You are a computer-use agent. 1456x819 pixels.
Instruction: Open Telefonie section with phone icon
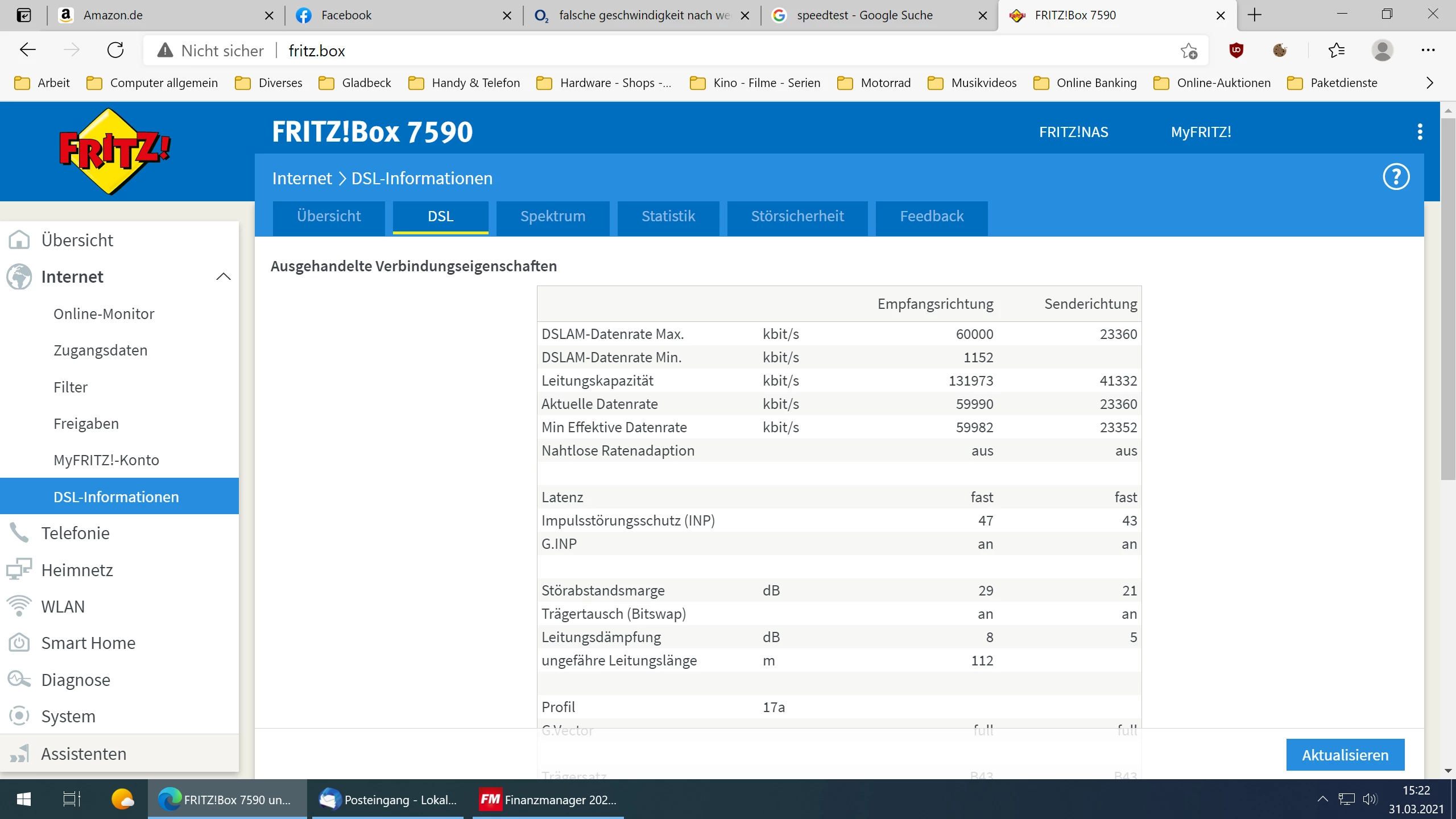coord(75,533)
